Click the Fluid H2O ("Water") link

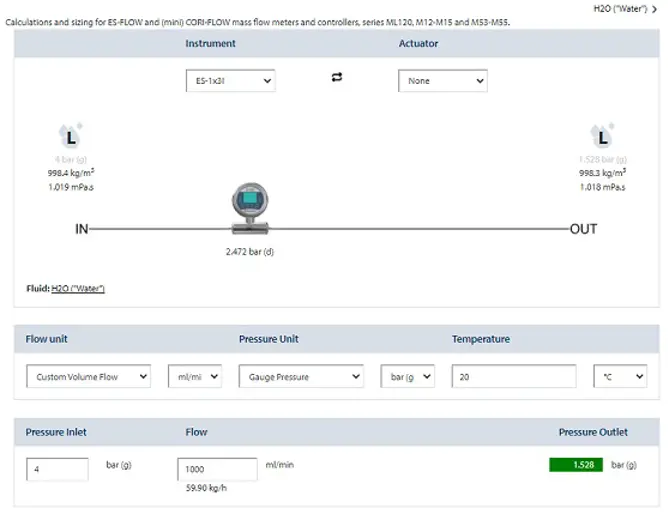[78, 289]
